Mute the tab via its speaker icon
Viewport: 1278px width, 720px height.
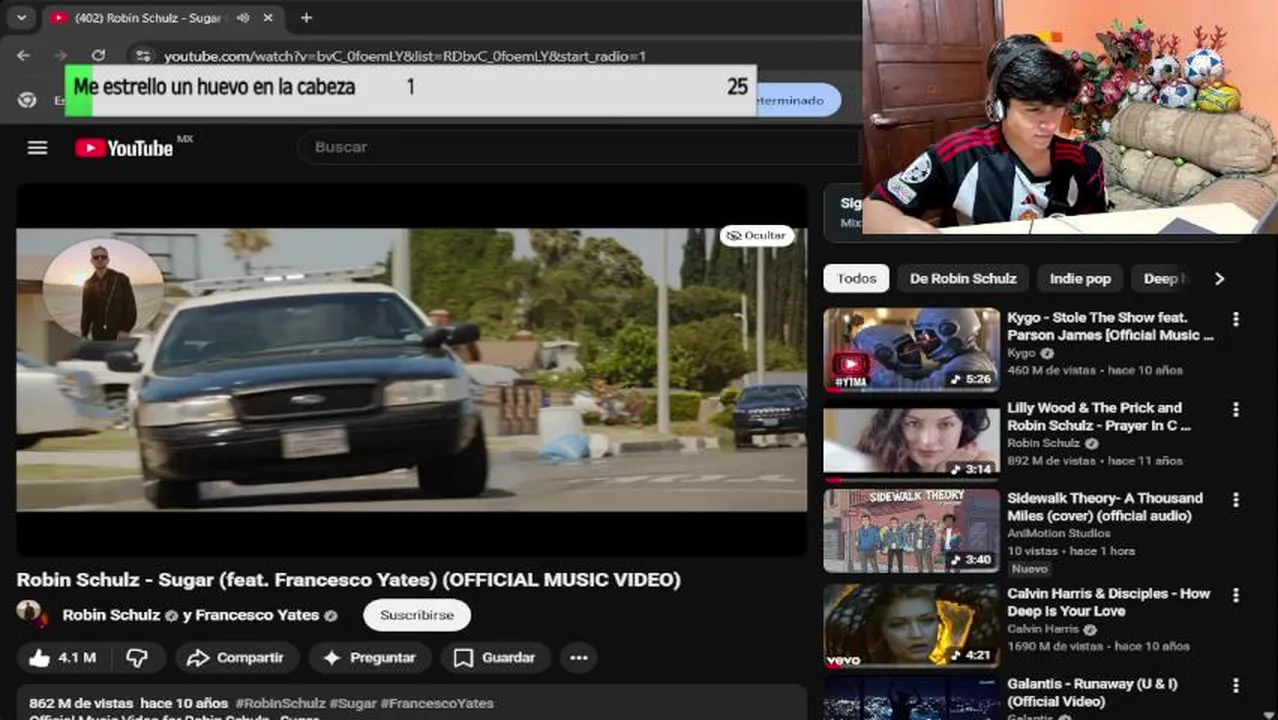[x=243, y=18]
